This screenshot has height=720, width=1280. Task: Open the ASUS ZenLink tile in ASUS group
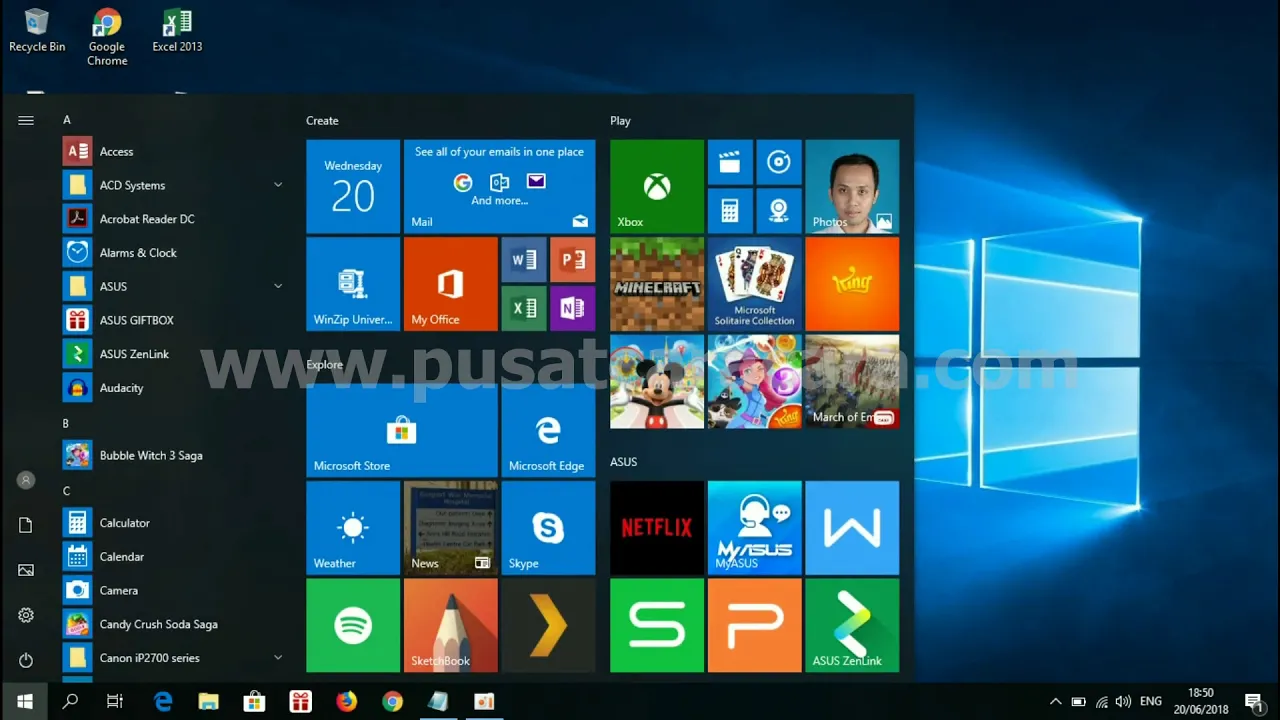point(852,625)
